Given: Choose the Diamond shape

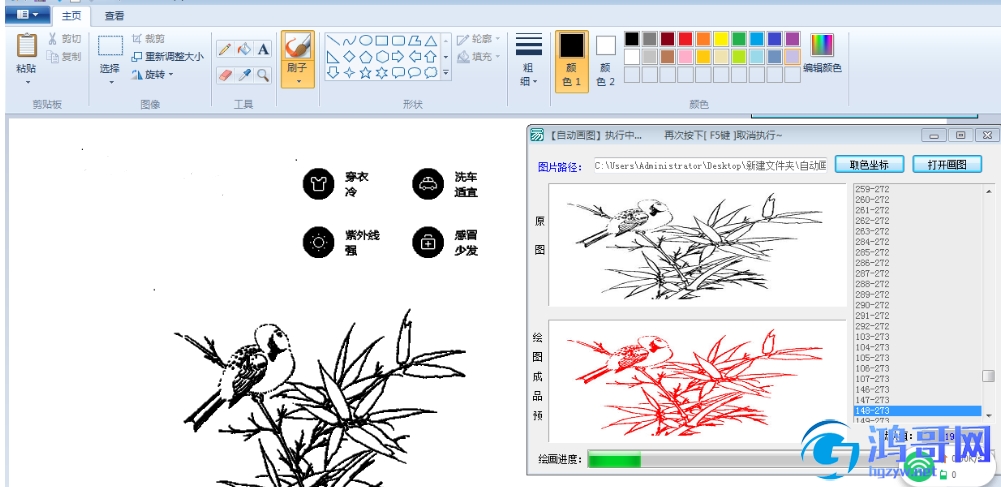Looking at the screenshot, I should (x=349, y=57).
